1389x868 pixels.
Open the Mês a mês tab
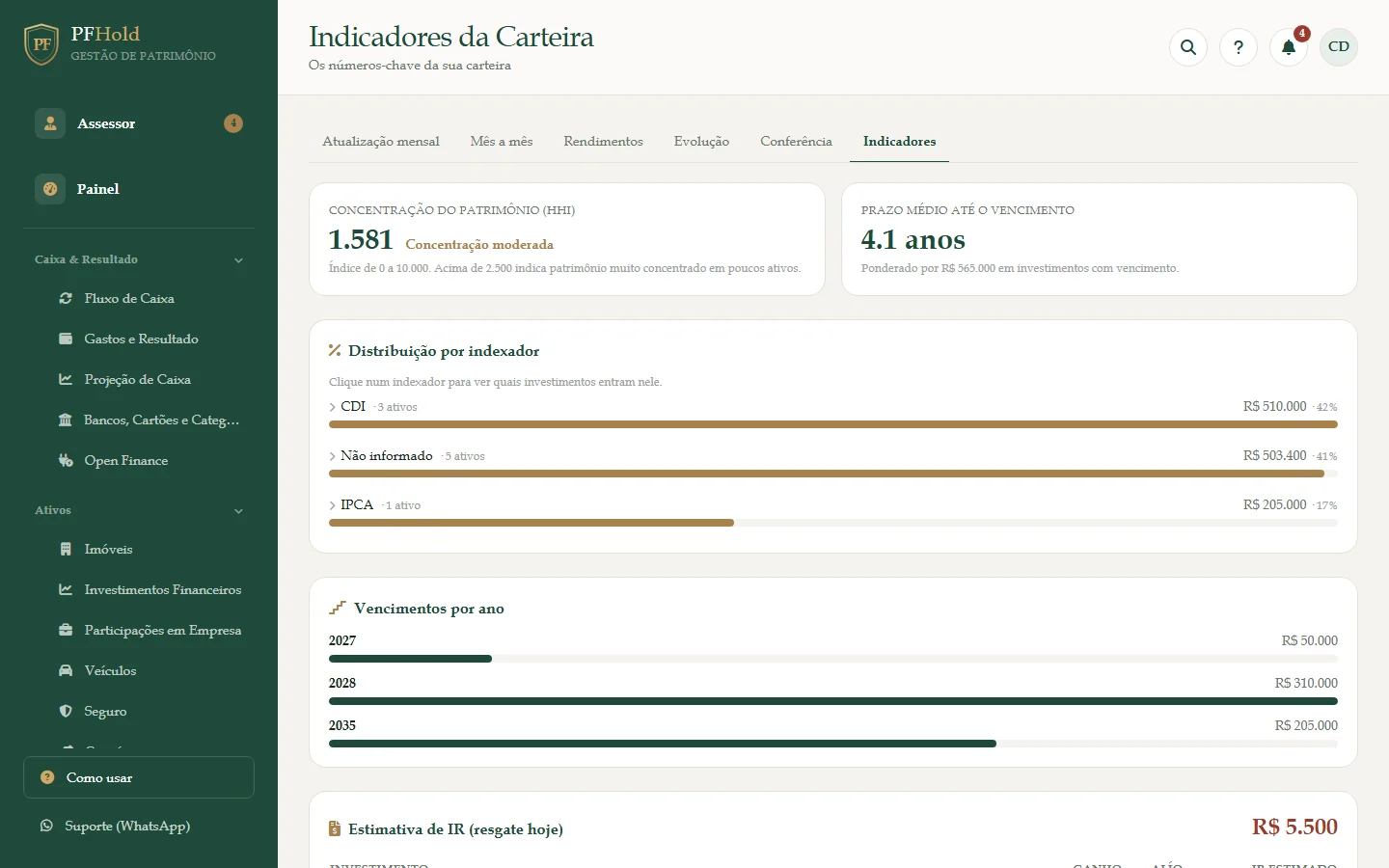pyautogui.click(x=502, y=142)
